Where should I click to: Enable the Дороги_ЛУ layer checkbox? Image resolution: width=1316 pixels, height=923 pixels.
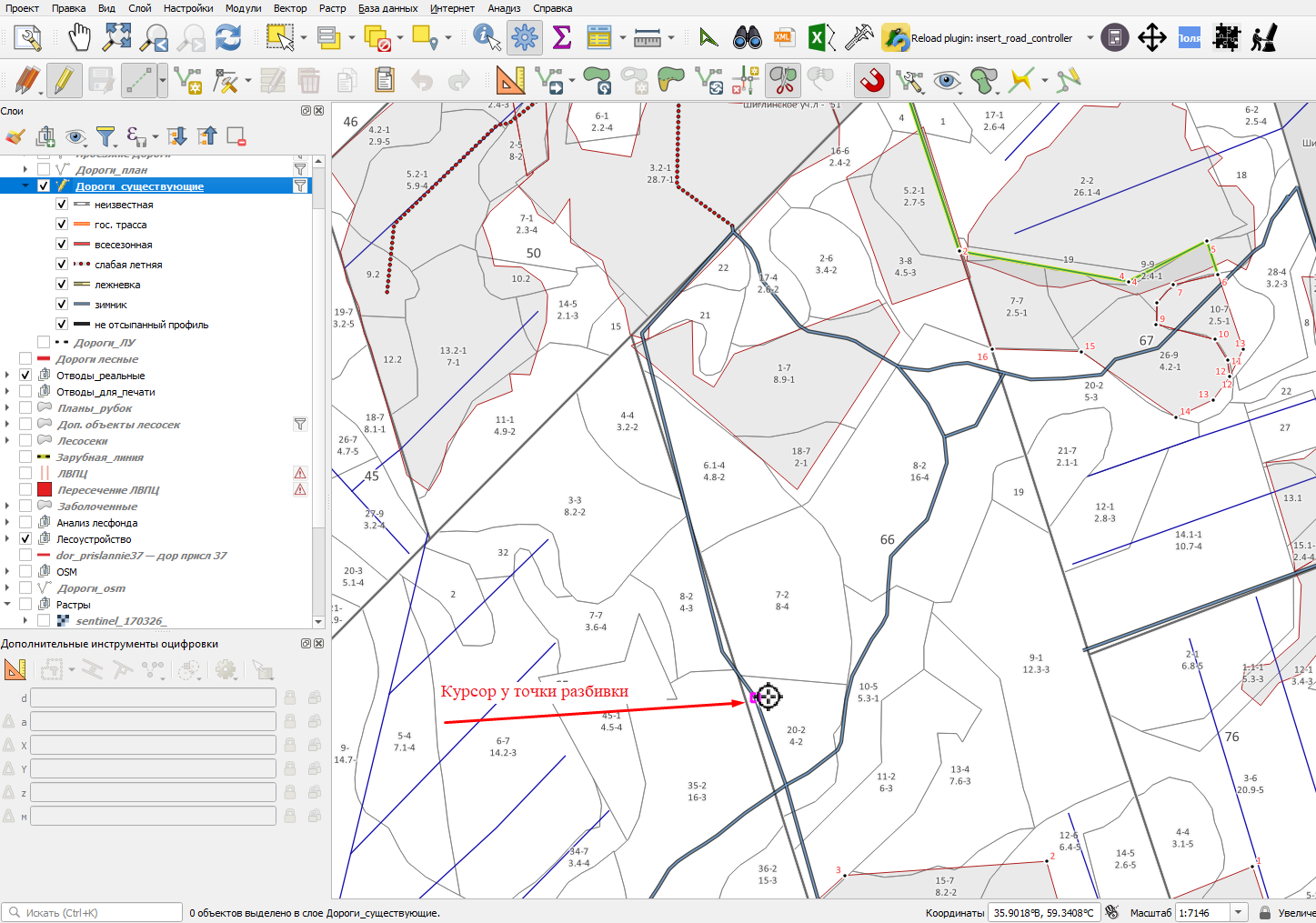pos(44,342)
